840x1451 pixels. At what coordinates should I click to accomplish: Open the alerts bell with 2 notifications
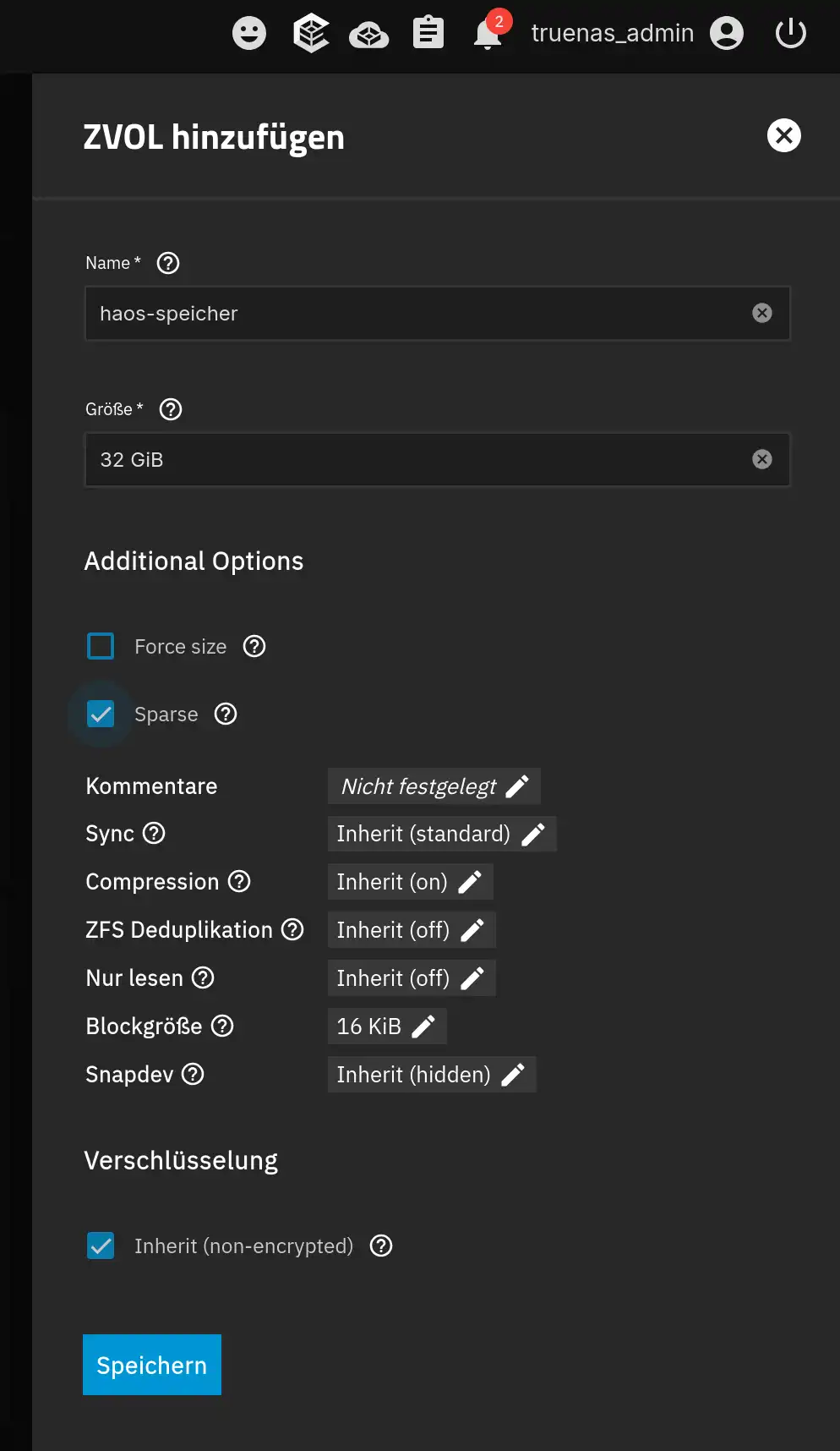[x=489, y=32]
